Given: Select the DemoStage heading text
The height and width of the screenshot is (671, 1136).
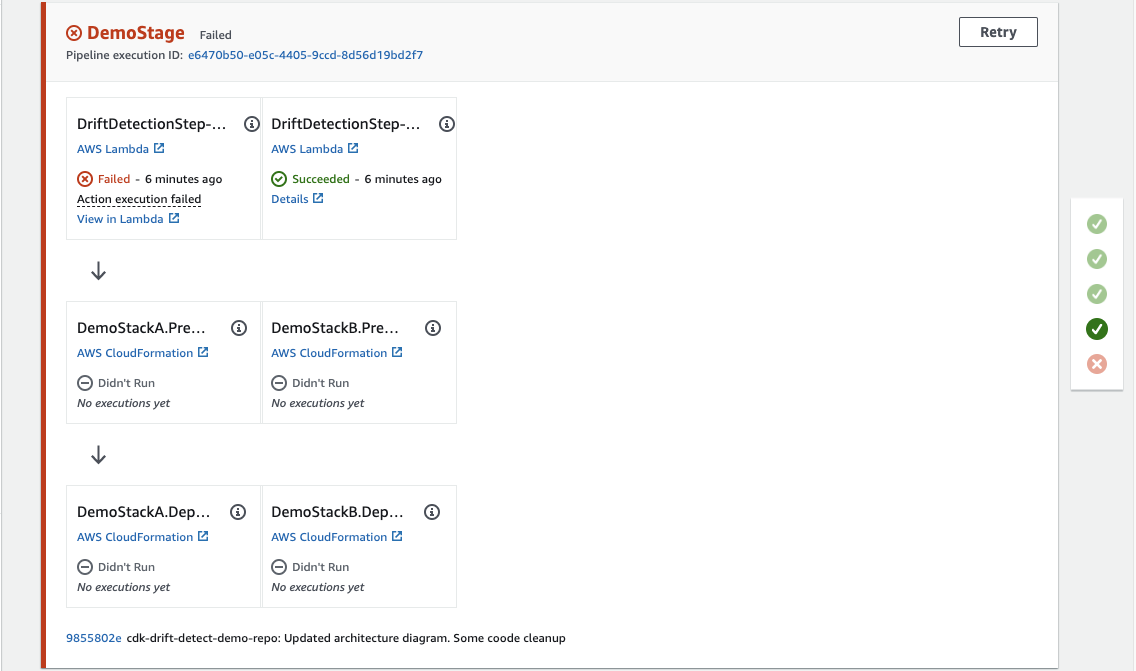Looking at the screenshot, I should point(135,33).
